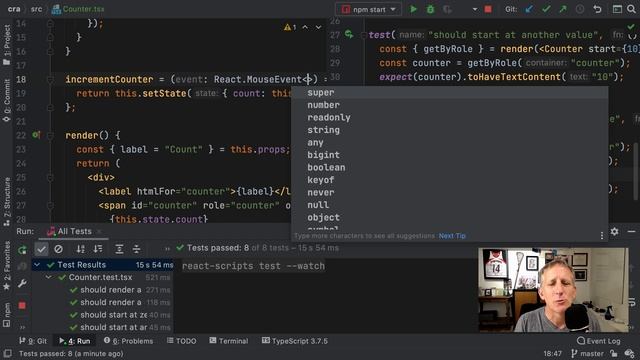Choose 'boolean' from completion list

coord(450,168)
